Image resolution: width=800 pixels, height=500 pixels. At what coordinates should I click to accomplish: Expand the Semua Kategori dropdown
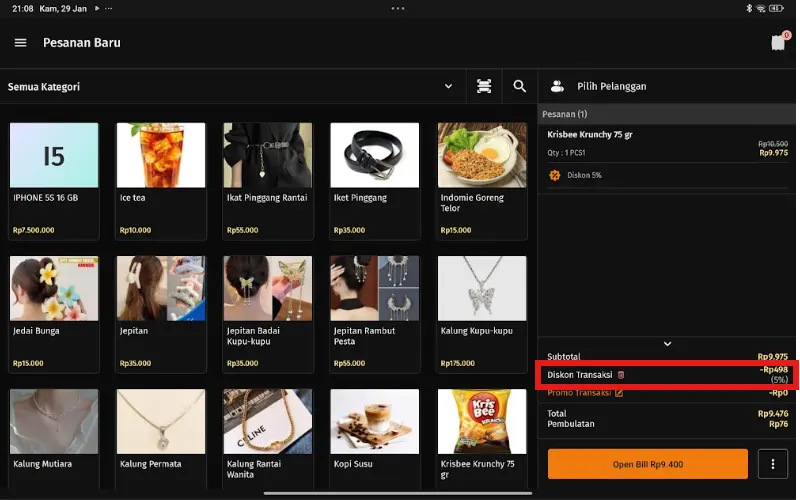449,87
